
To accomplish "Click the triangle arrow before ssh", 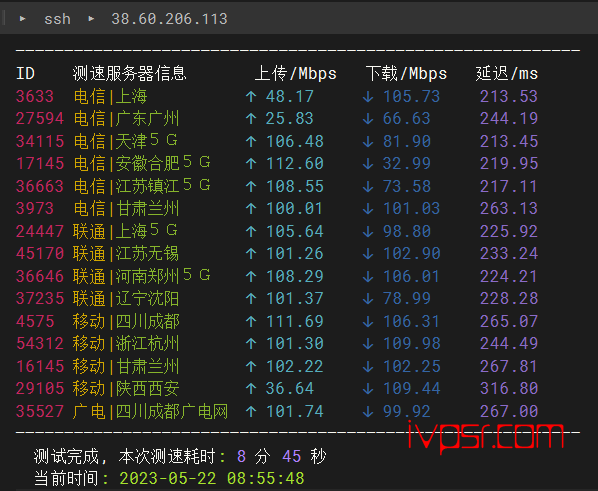I will coord(23,18).
